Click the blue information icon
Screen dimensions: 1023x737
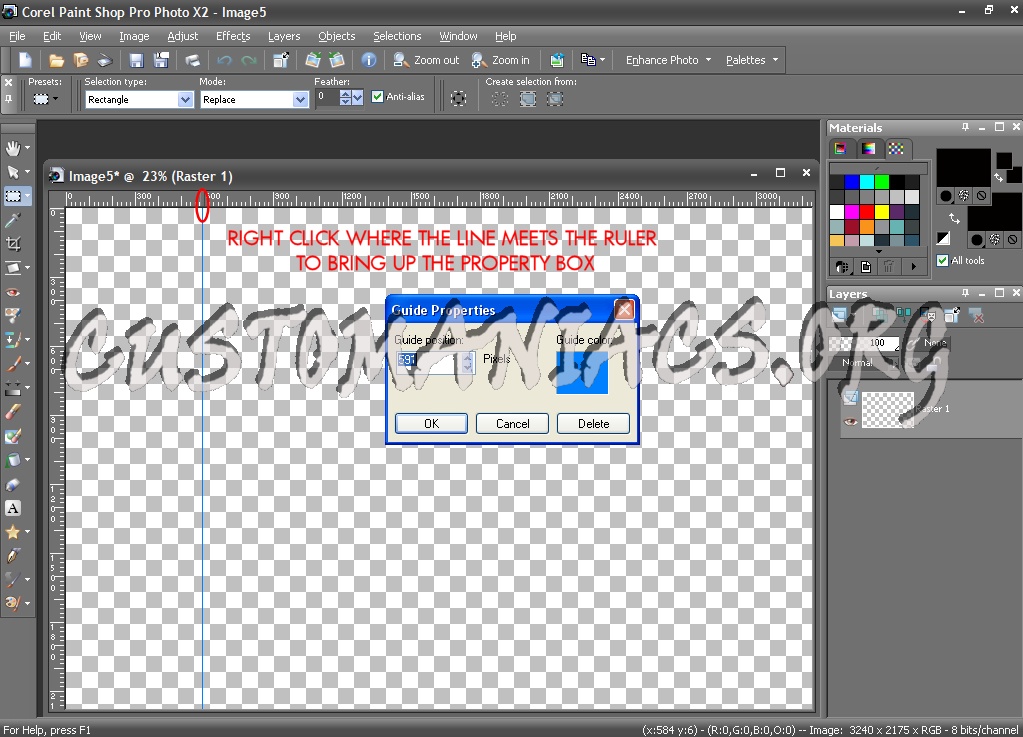point(369,60)
